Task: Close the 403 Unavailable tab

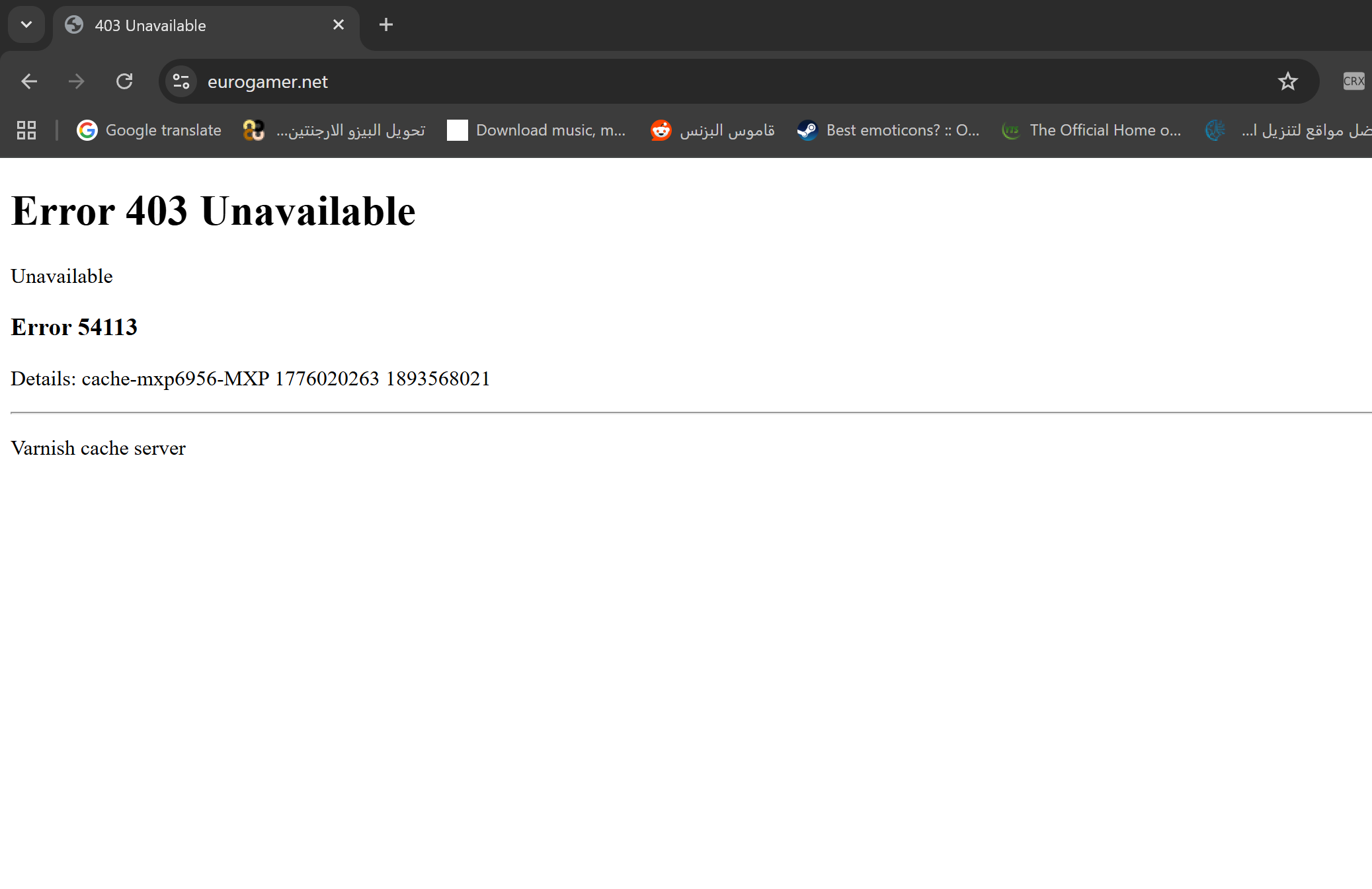Action: click(339, 25)
